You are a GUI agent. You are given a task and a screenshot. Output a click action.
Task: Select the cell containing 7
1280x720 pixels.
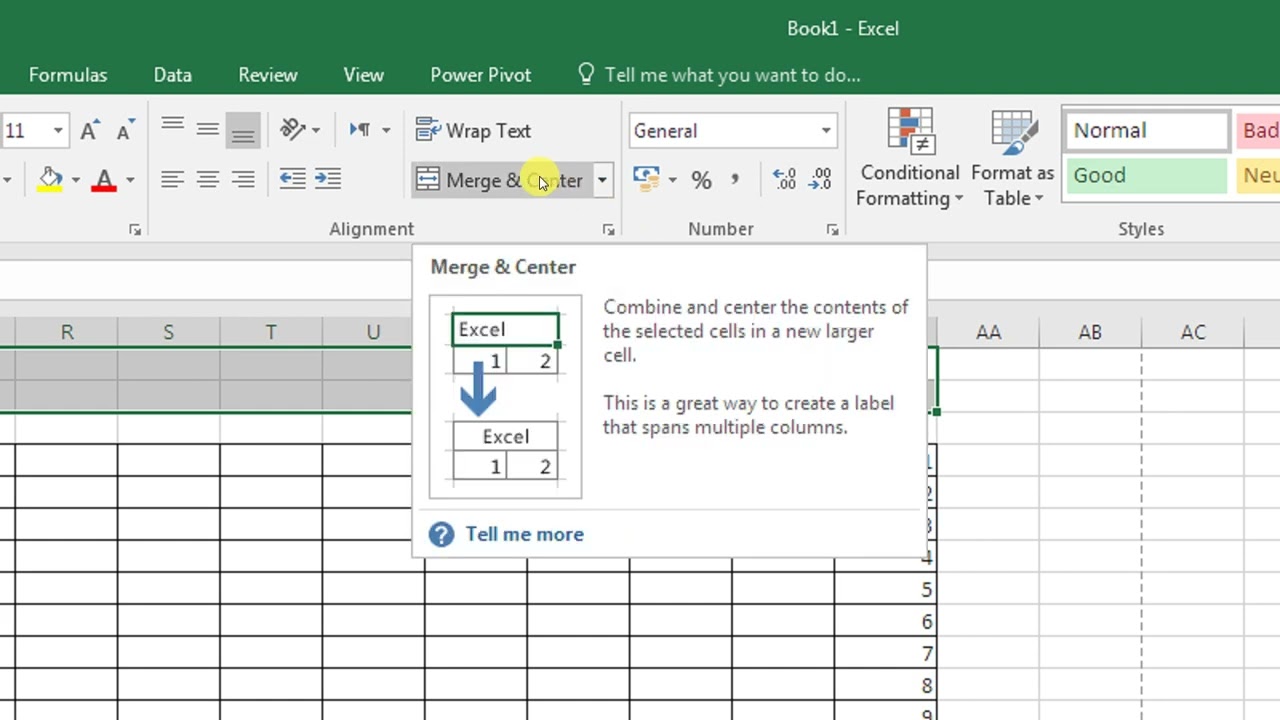[885, 654]
